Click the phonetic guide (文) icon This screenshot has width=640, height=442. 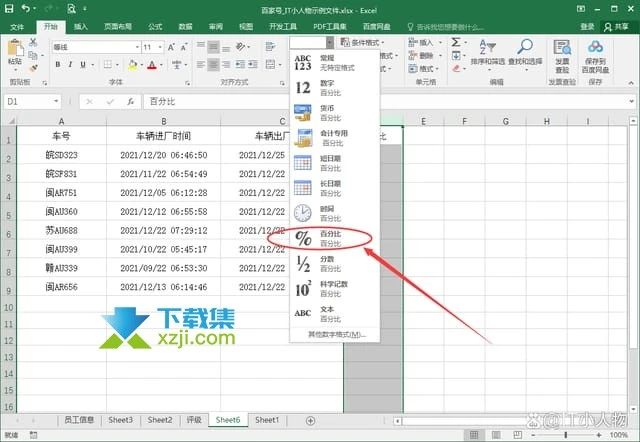pyautogui.click(x=176, y=64)
